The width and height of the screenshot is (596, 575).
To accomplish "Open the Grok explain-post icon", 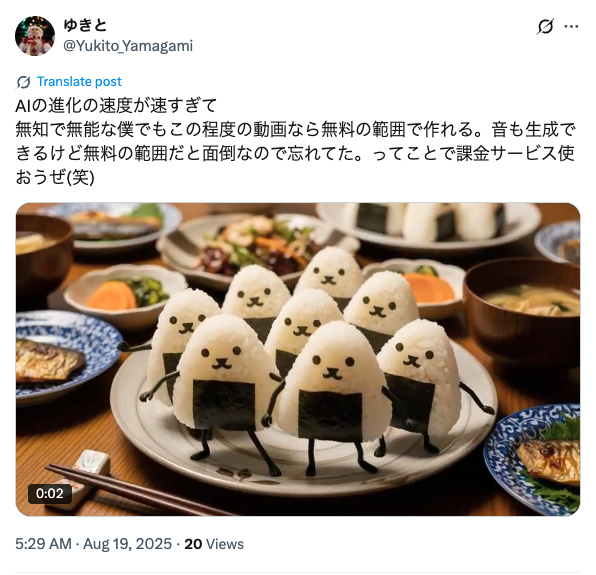I will click(545, 27).
